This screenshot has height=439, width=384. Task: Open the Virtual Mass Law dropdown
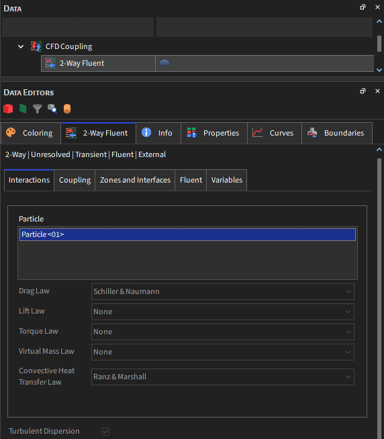tap(223, 352)
